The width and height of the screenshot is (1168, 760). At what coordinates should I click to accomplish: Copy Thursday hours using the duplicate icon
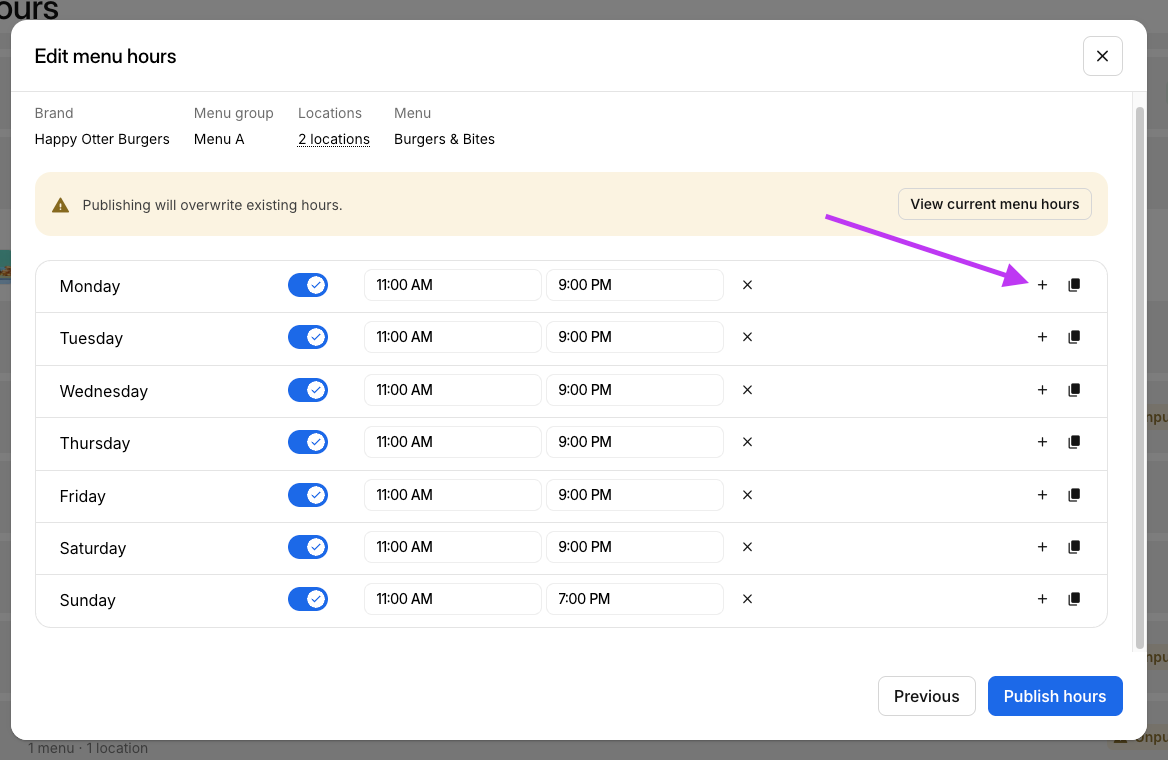1074,442
